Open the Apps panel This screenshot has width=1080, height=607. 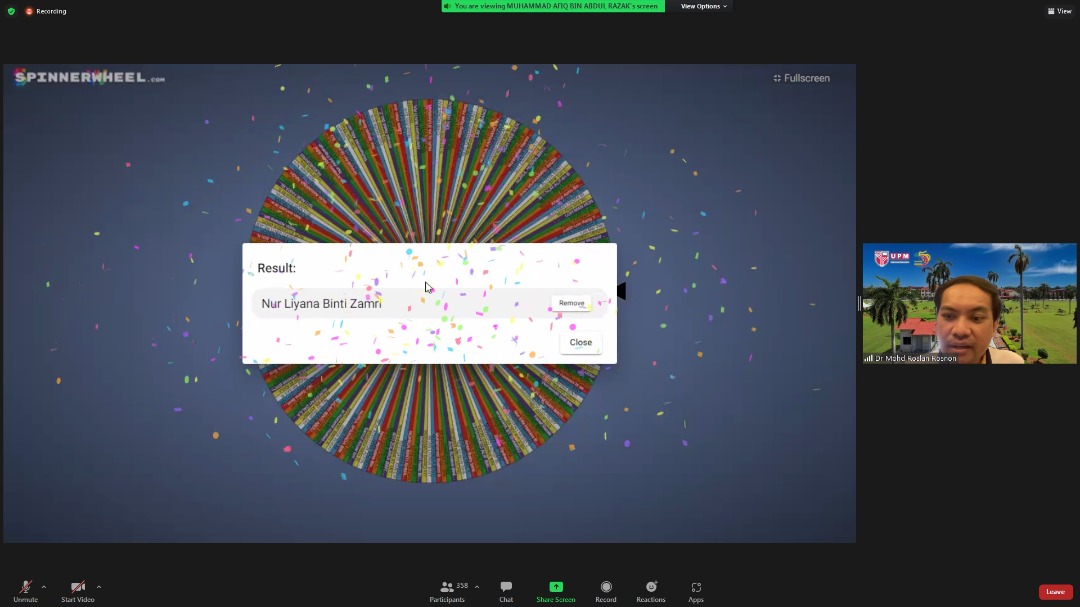(696, 590)
